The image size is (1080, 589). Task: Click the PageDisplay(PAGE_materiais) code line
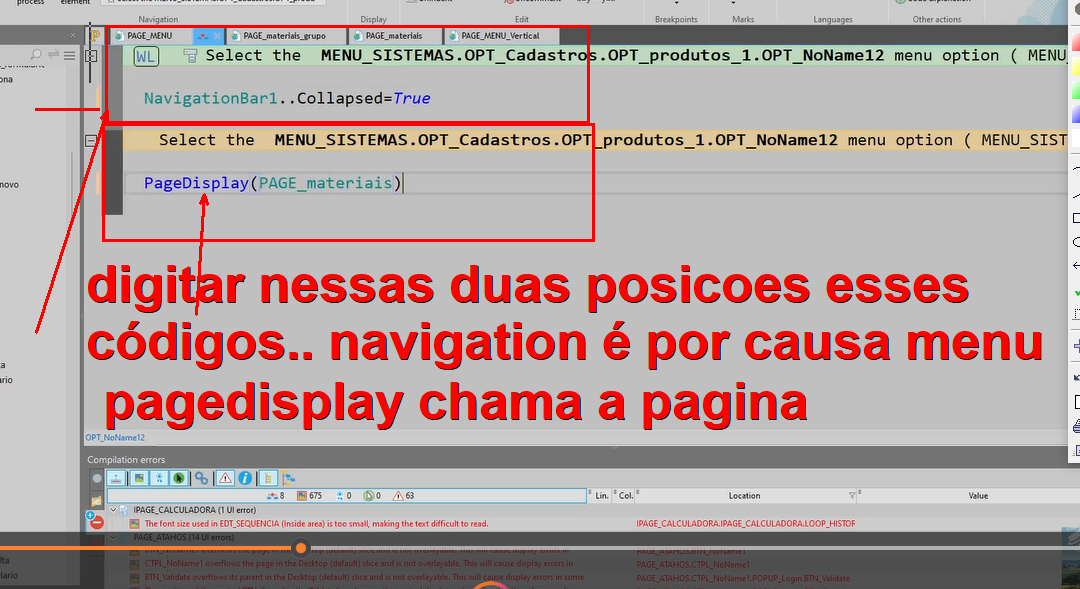273,183
